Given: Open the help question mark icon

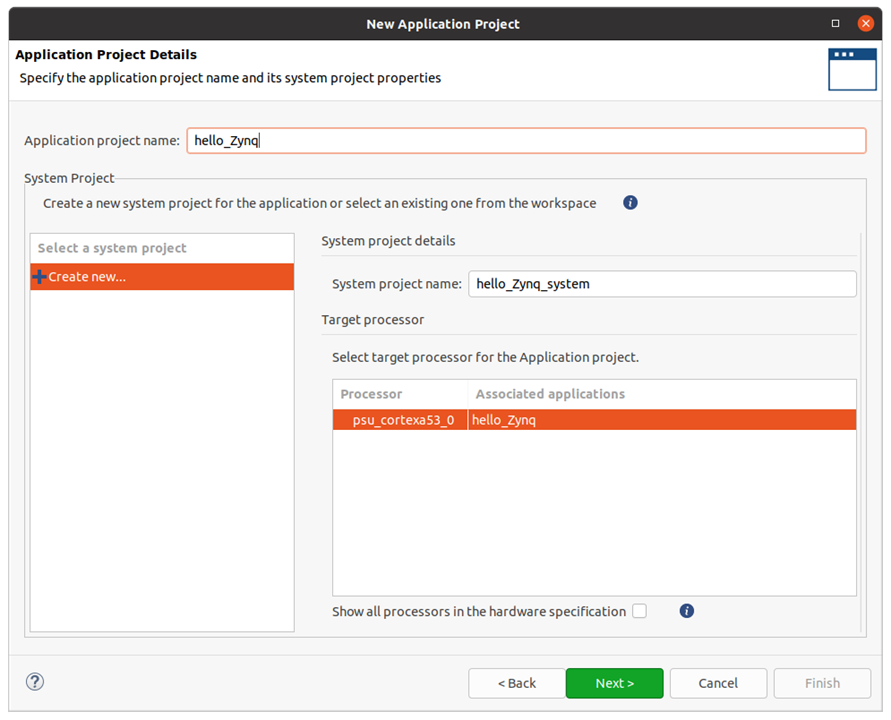Looking at the screenshot, I should click(35, 682).
